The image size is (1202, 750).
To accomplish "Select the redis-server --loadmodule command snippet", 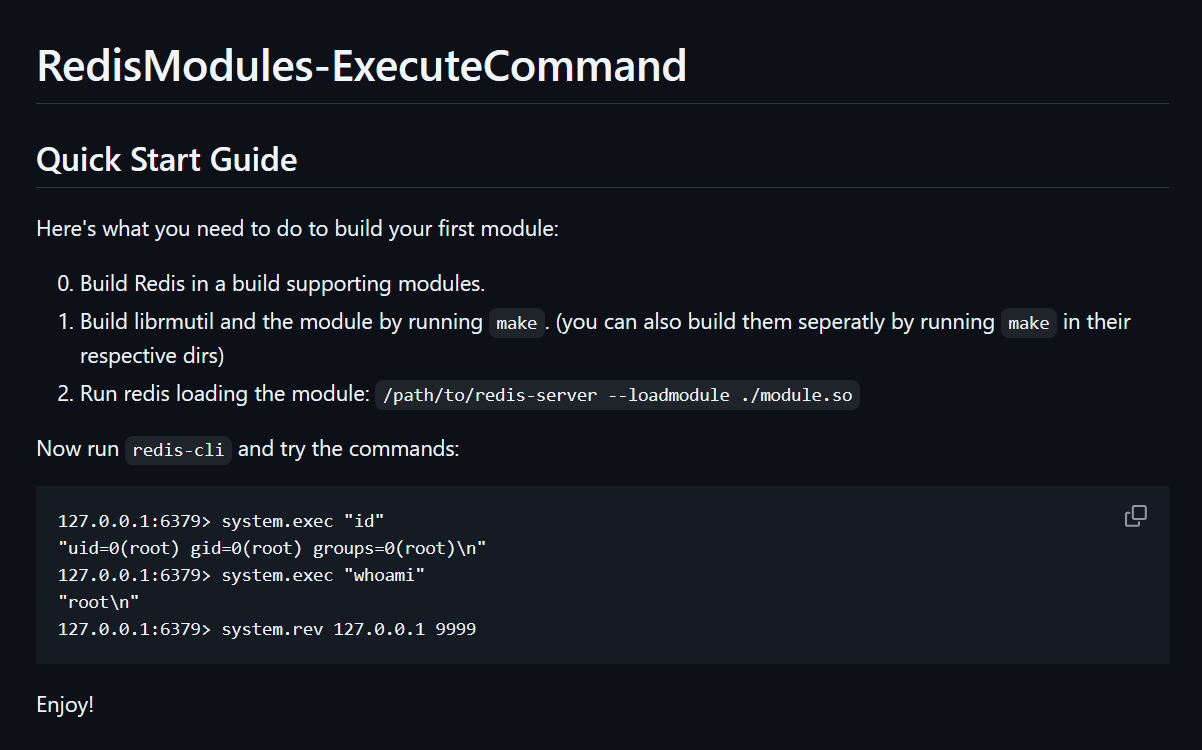I will click(618, 395).
